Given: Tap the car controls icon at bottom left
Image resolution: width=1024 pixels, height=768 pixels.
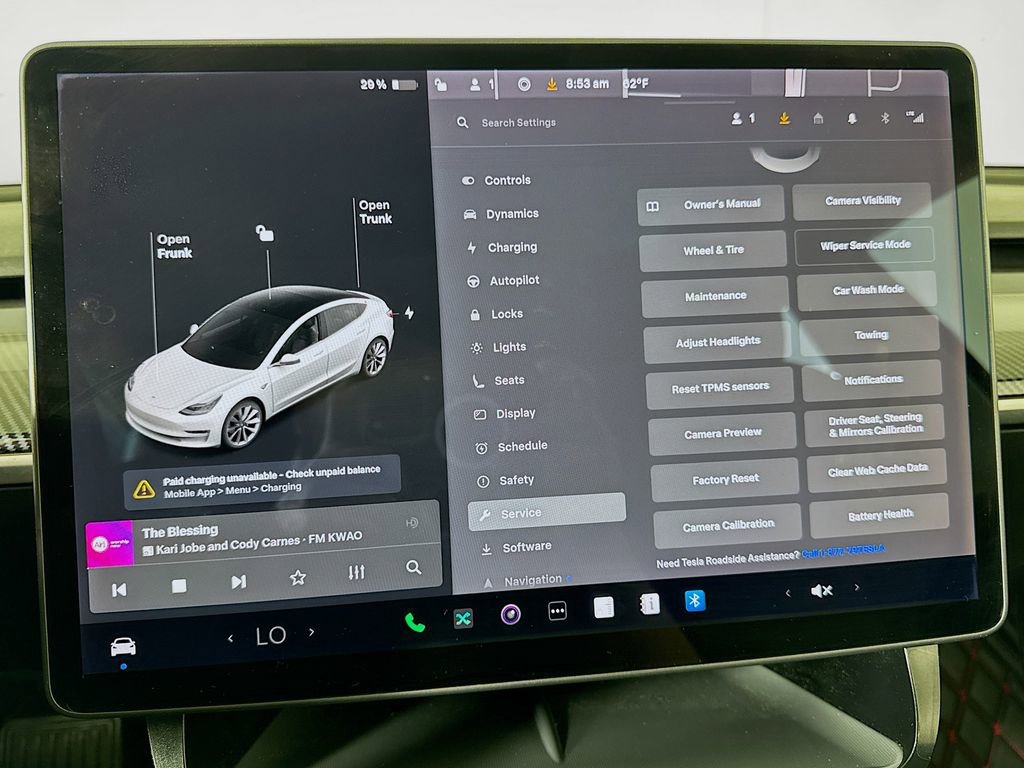Looking at the screenshot, I should pyautogui.click(x=123, y=647).
